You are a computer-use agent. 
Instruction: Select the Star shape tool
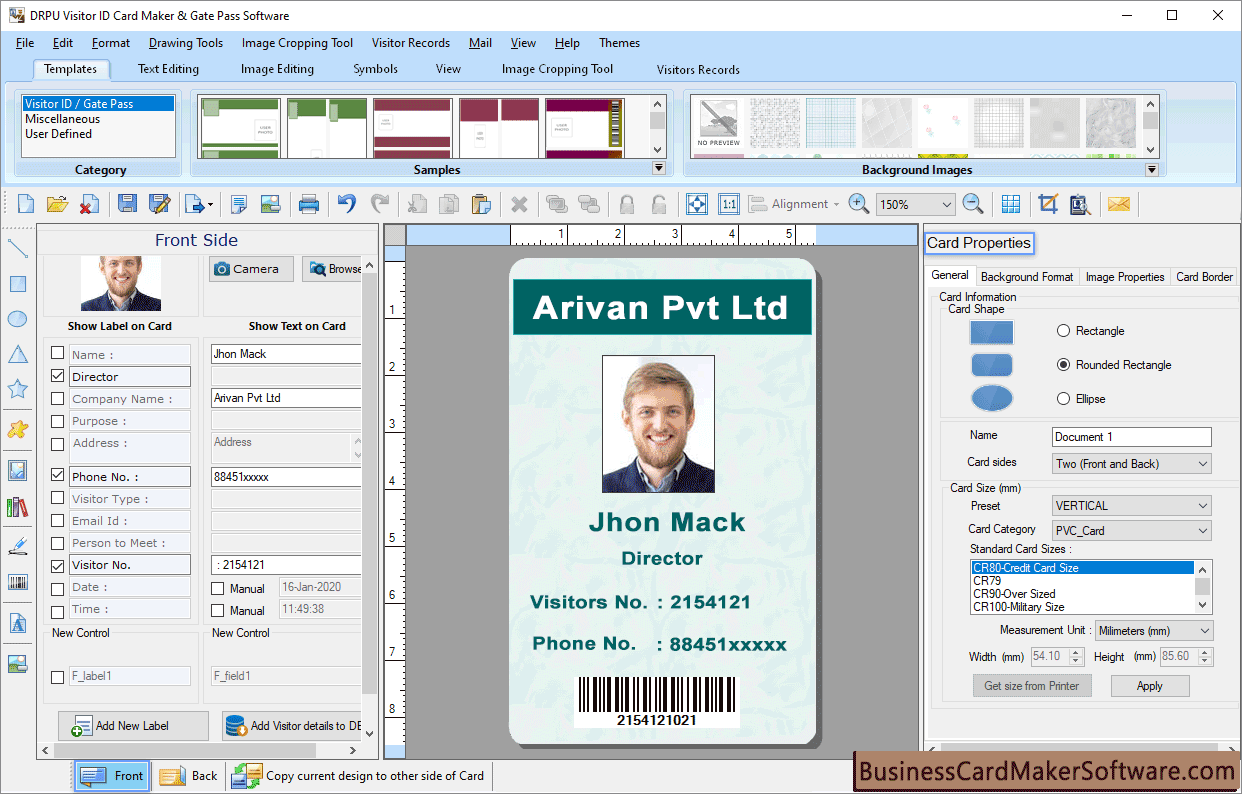[17, 388]
